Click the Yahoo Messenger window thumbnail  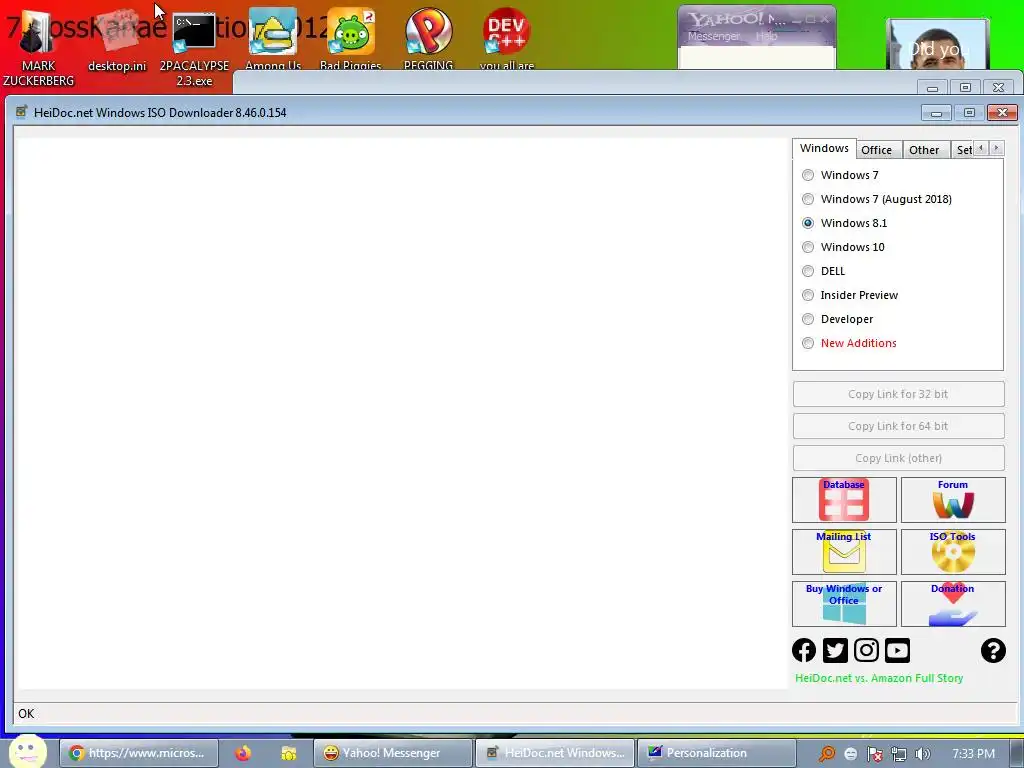point(756,37)
